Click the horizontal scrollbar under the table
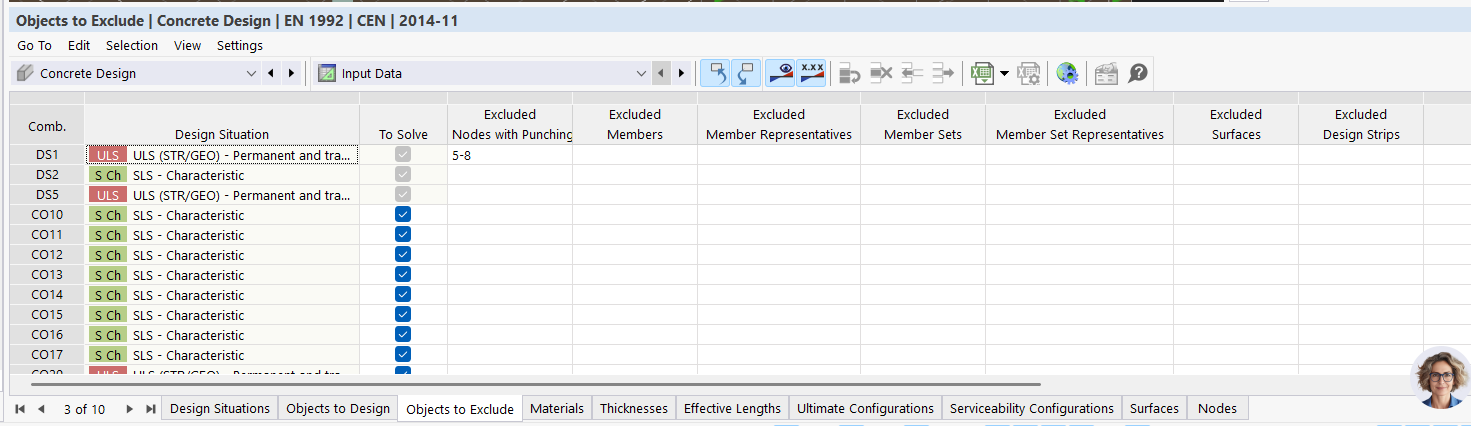Image resolution: width=1471 pixels, height=426 pixels. (535, 384)
